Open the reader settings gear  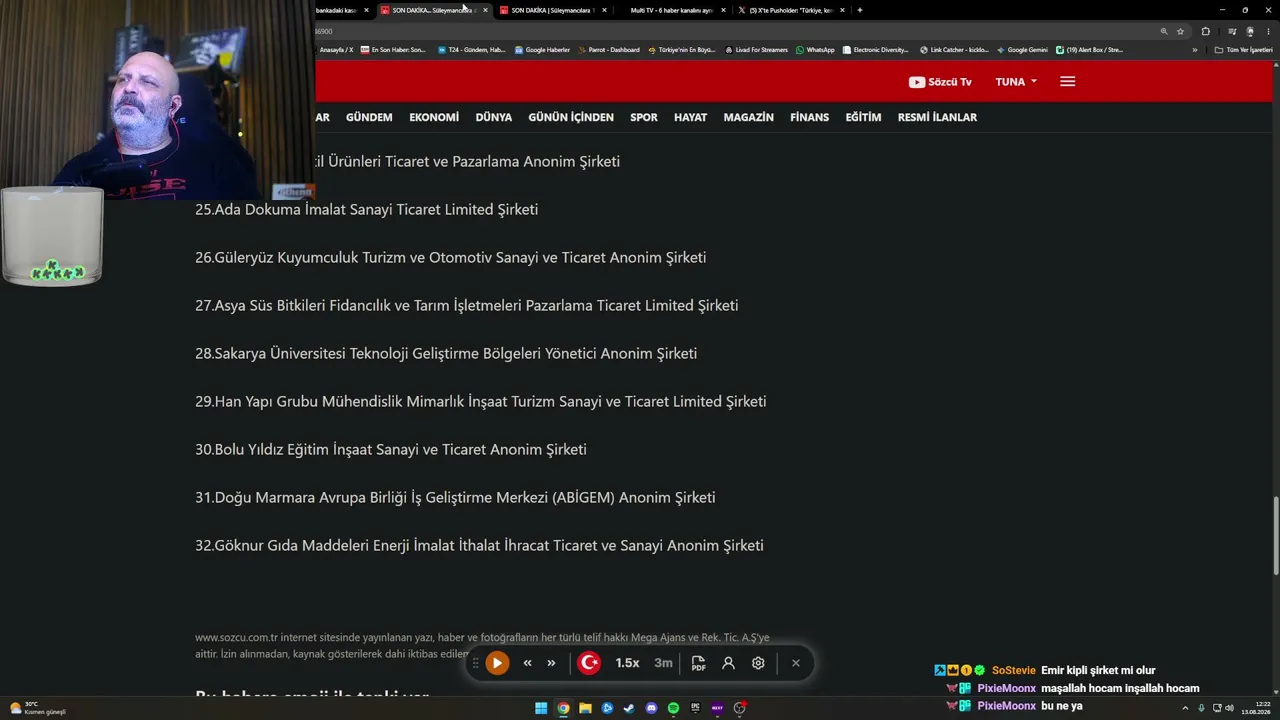[758, 663]
